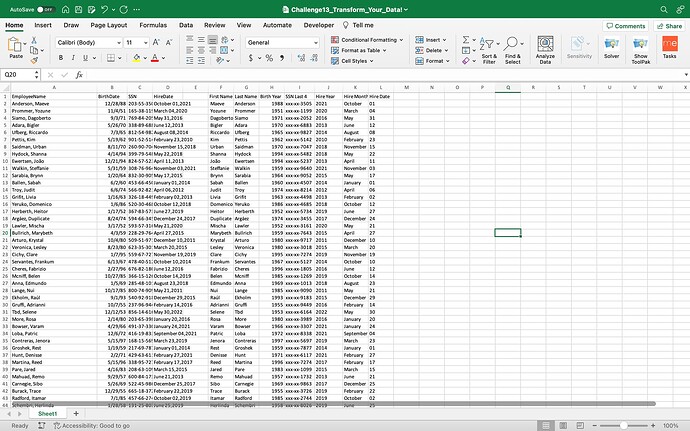The width and height of the screenshot is (690, 431).
Task: Switch to the Formulas tab
Action: pyautogui.click(x=153, y=25)
